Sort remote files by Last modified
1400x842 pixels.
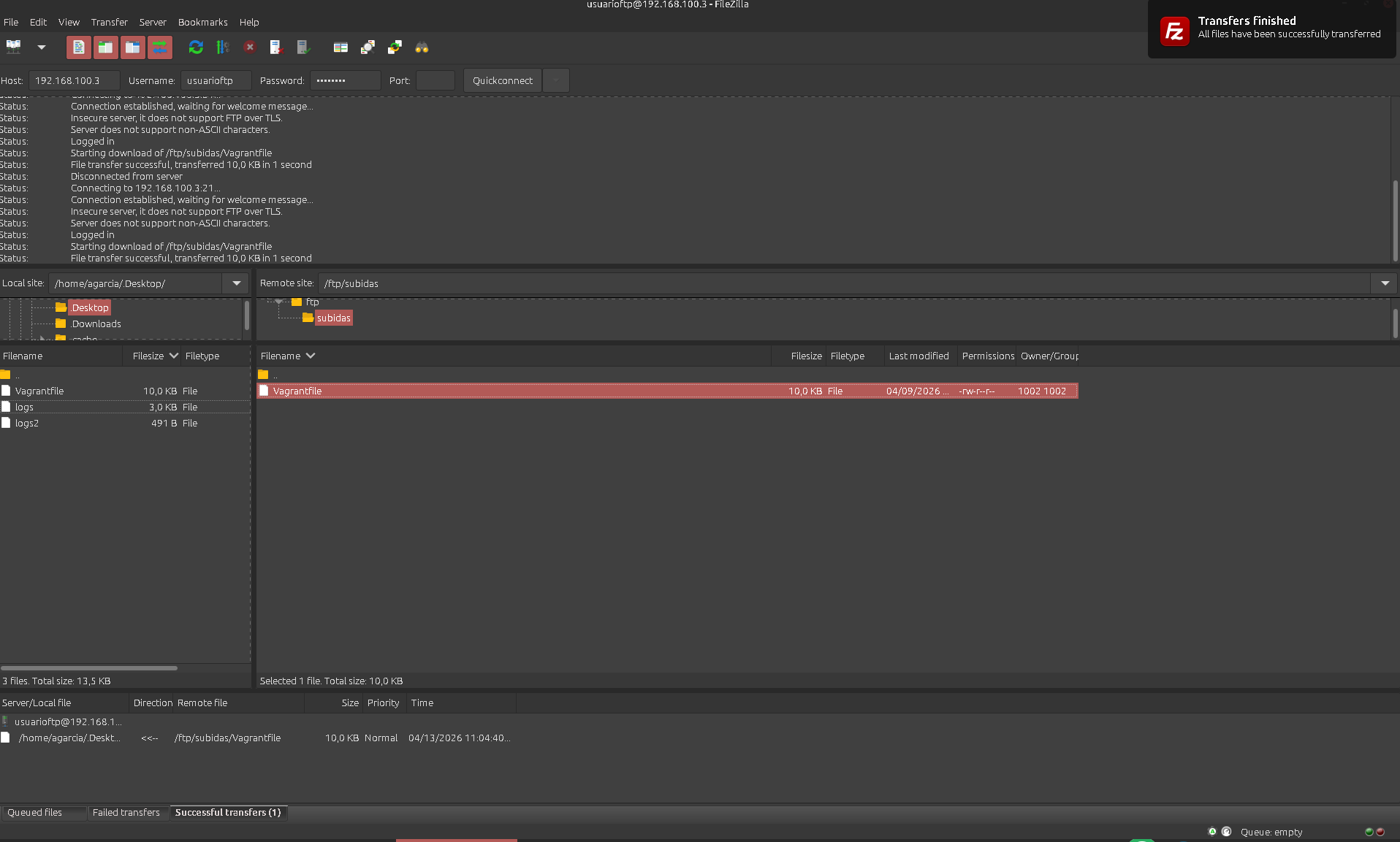(x=918, y=356)
